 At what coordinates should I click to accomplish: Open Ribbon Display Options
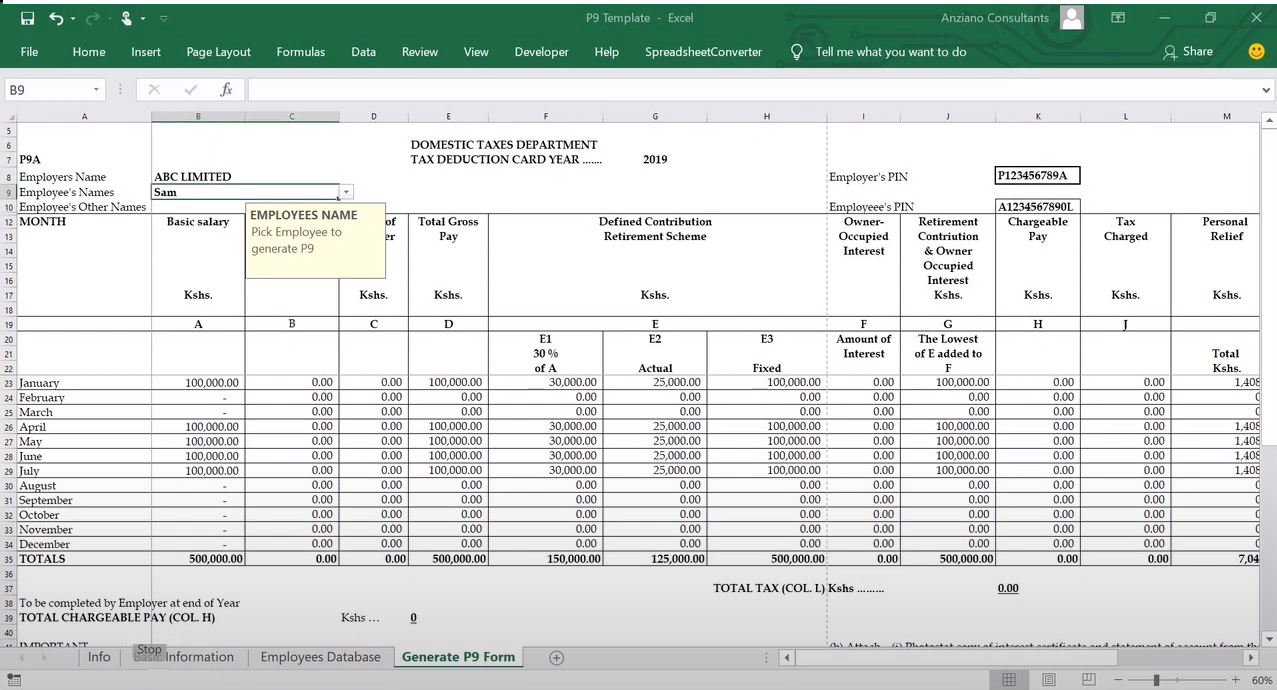tap(1118, 18)
